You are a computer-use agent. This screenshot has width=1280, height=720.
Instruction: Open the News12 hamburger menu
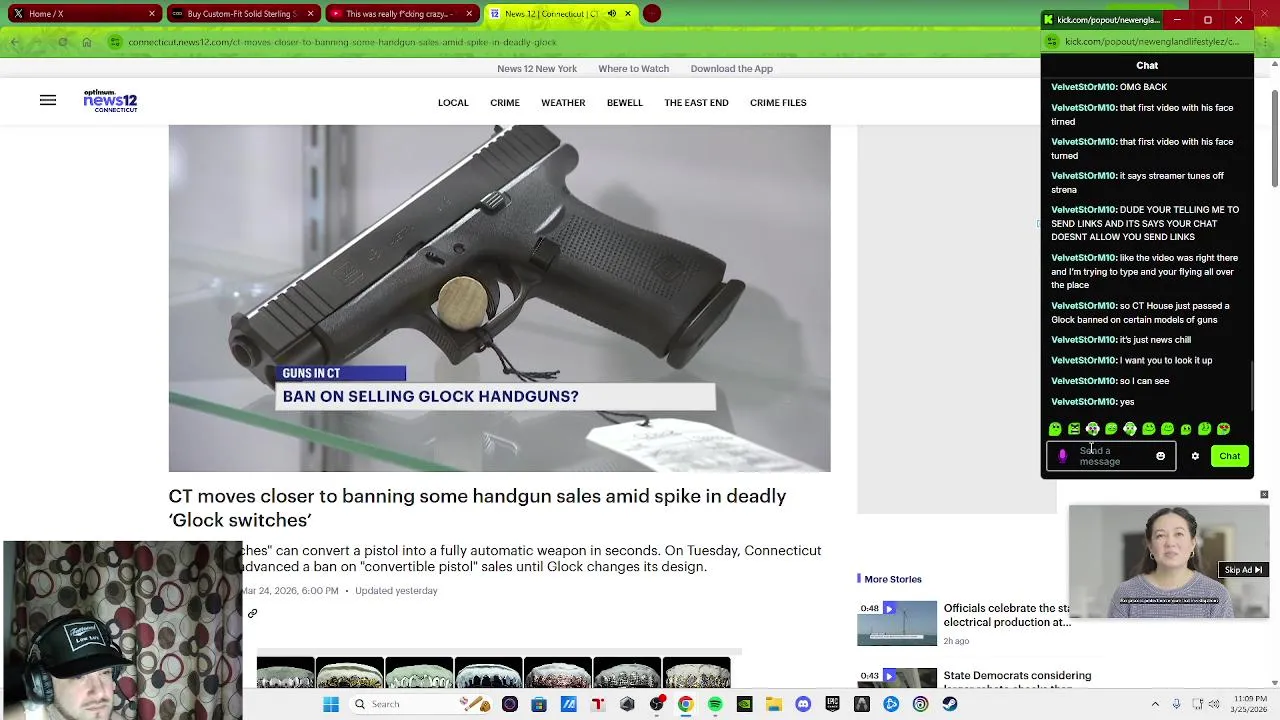click(47, 100)
